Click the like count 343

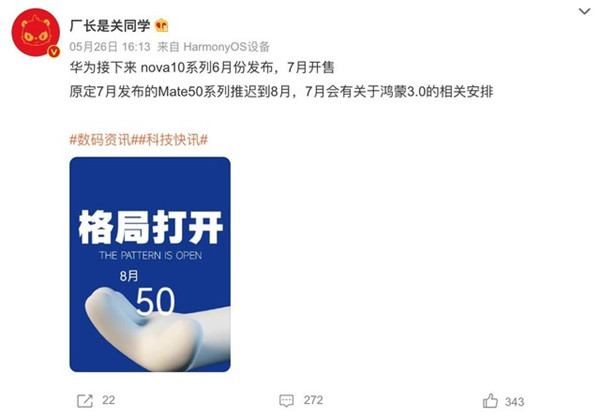pyautogui.click(x=515, y=402)
